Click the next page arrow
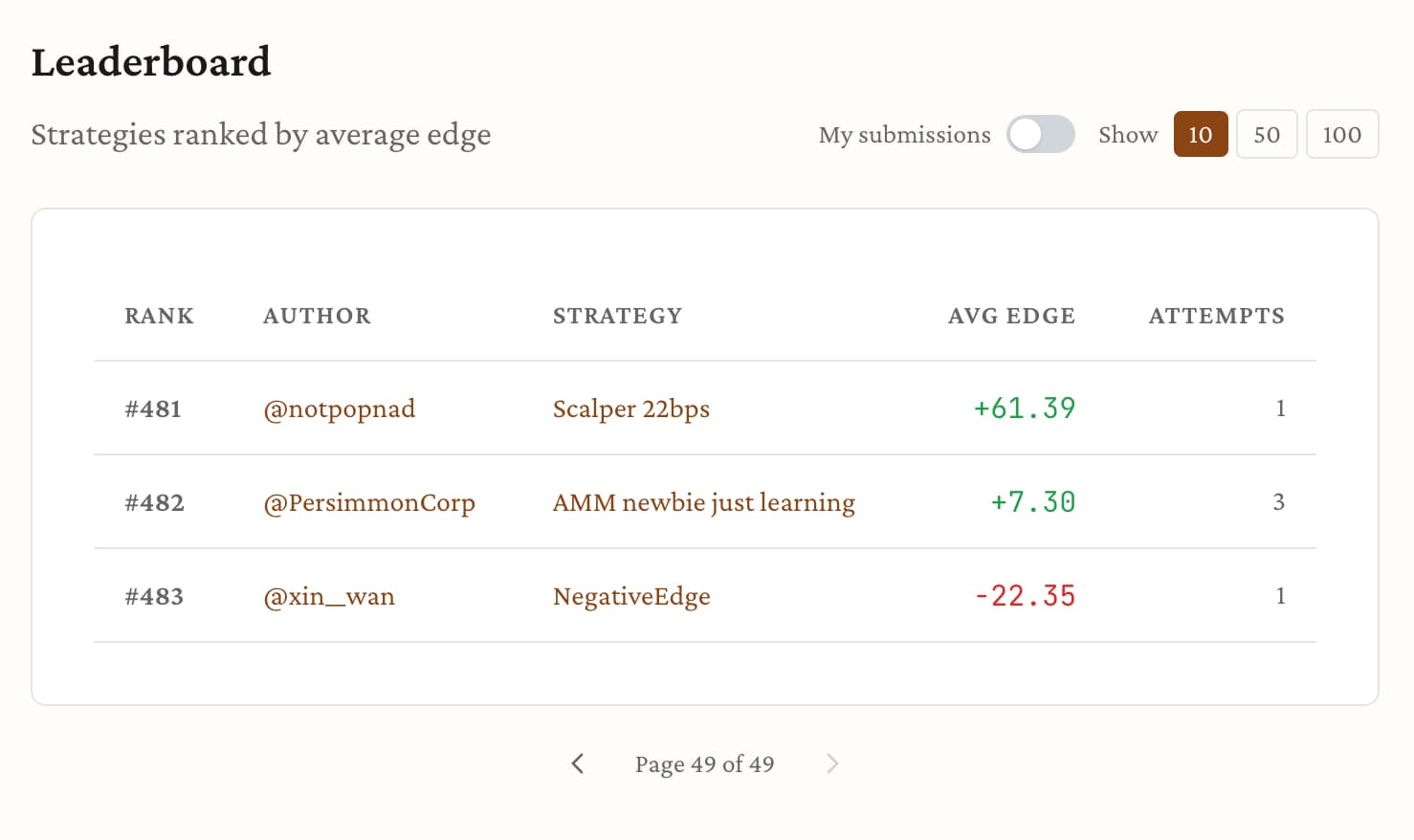The image size is (1414, 840). pyautogui.click(x=832, y=763)
